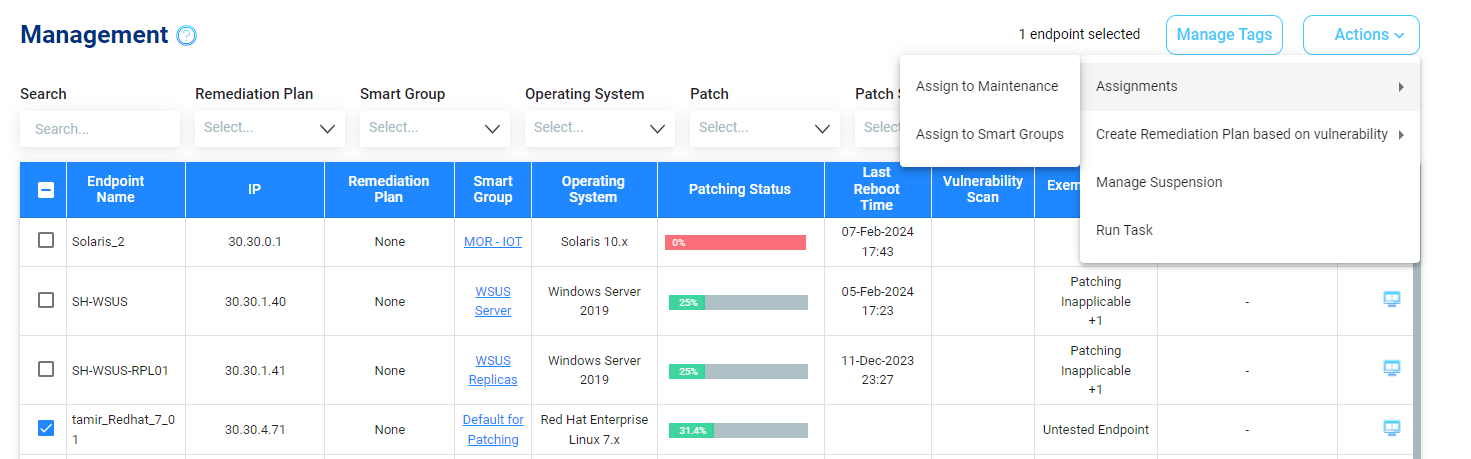Check the Solaris_2 endpoint checkbox
Image resolution: width=1471 pixels, height=459 pixels.
point(46,241)
